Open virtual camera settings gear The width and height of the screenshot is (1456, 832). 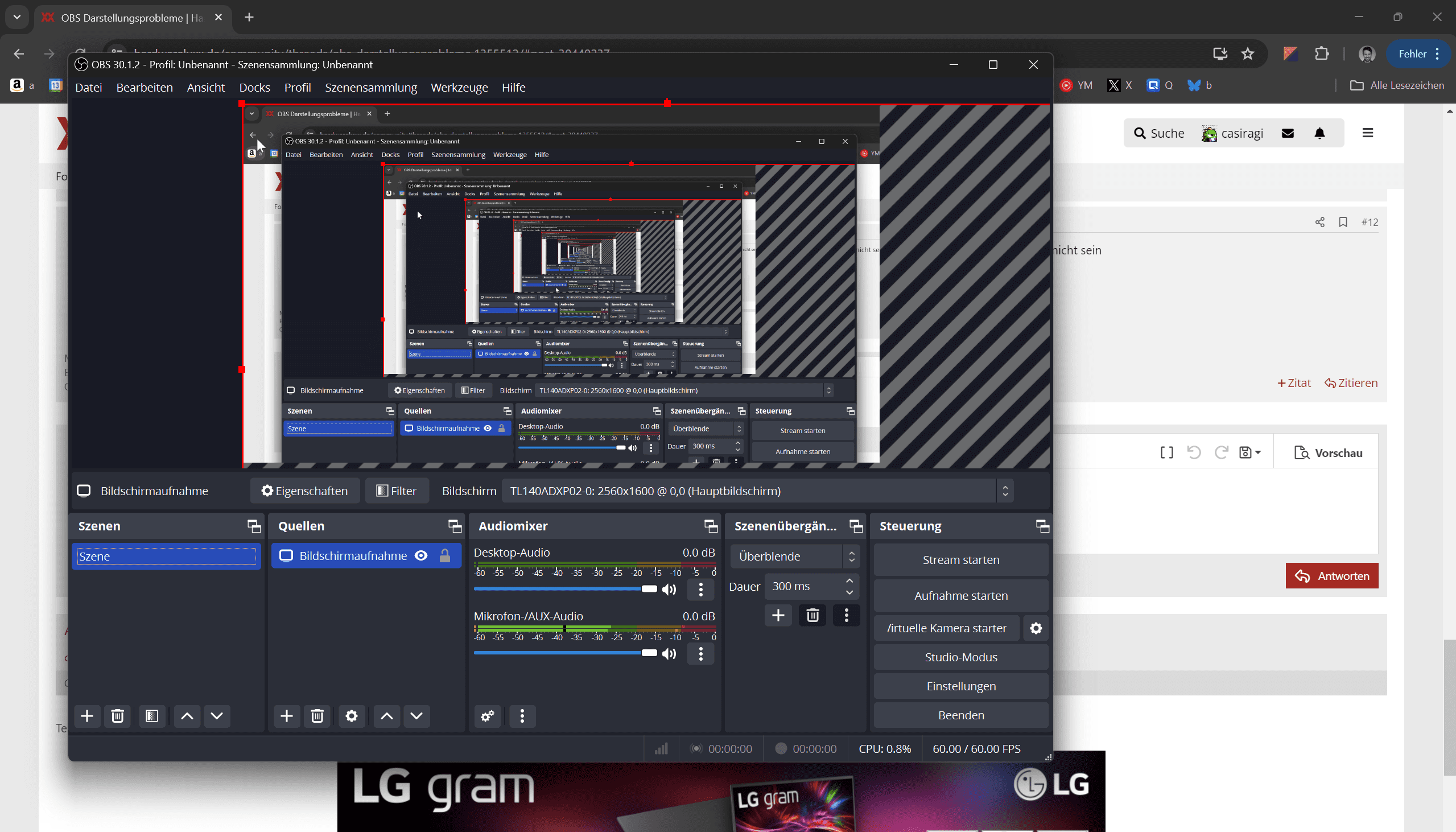[x=1036, y=628]
